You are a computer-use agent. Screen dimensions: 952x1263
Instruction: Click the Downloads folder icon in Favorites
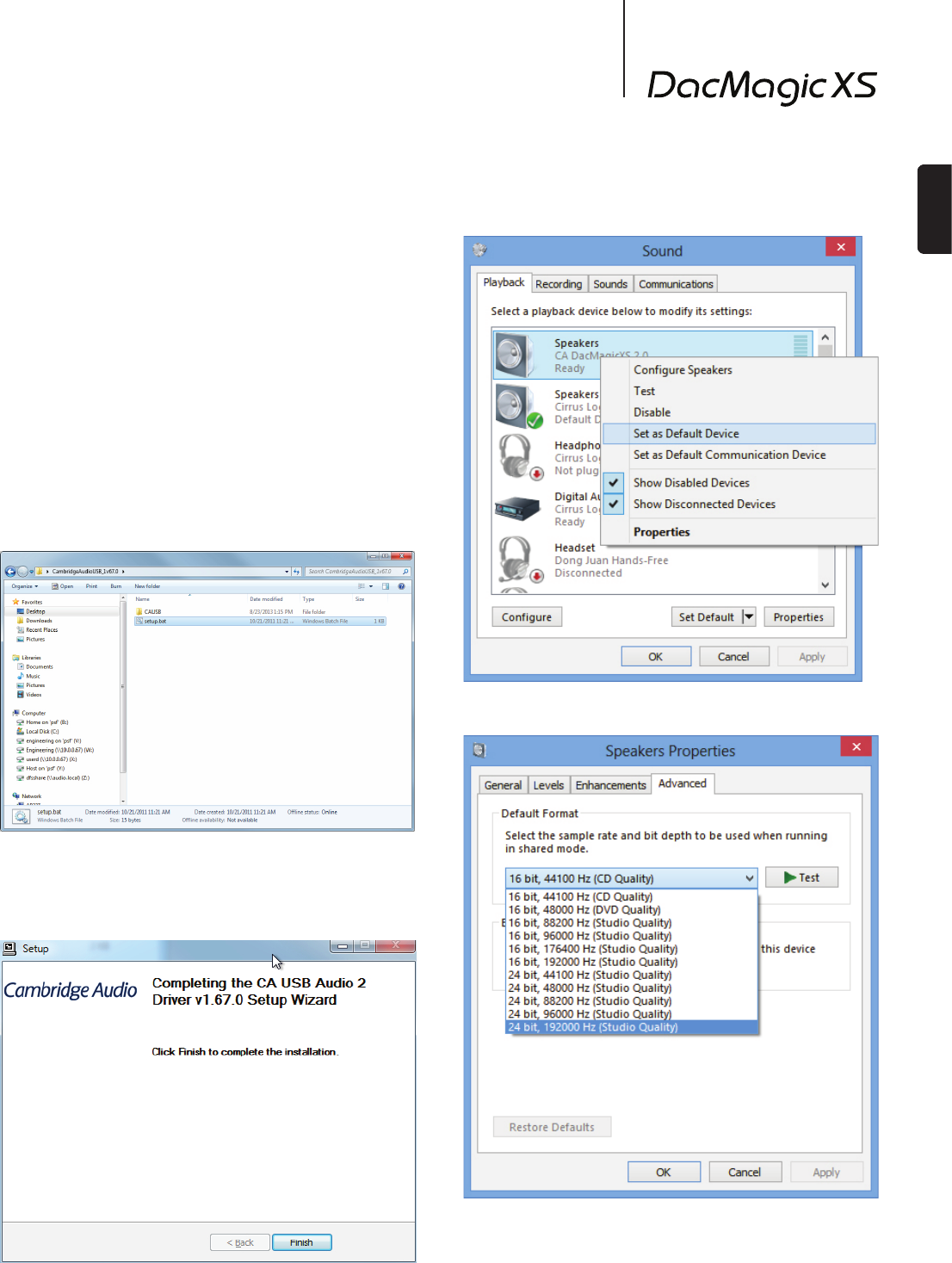(x=21, y=620)
